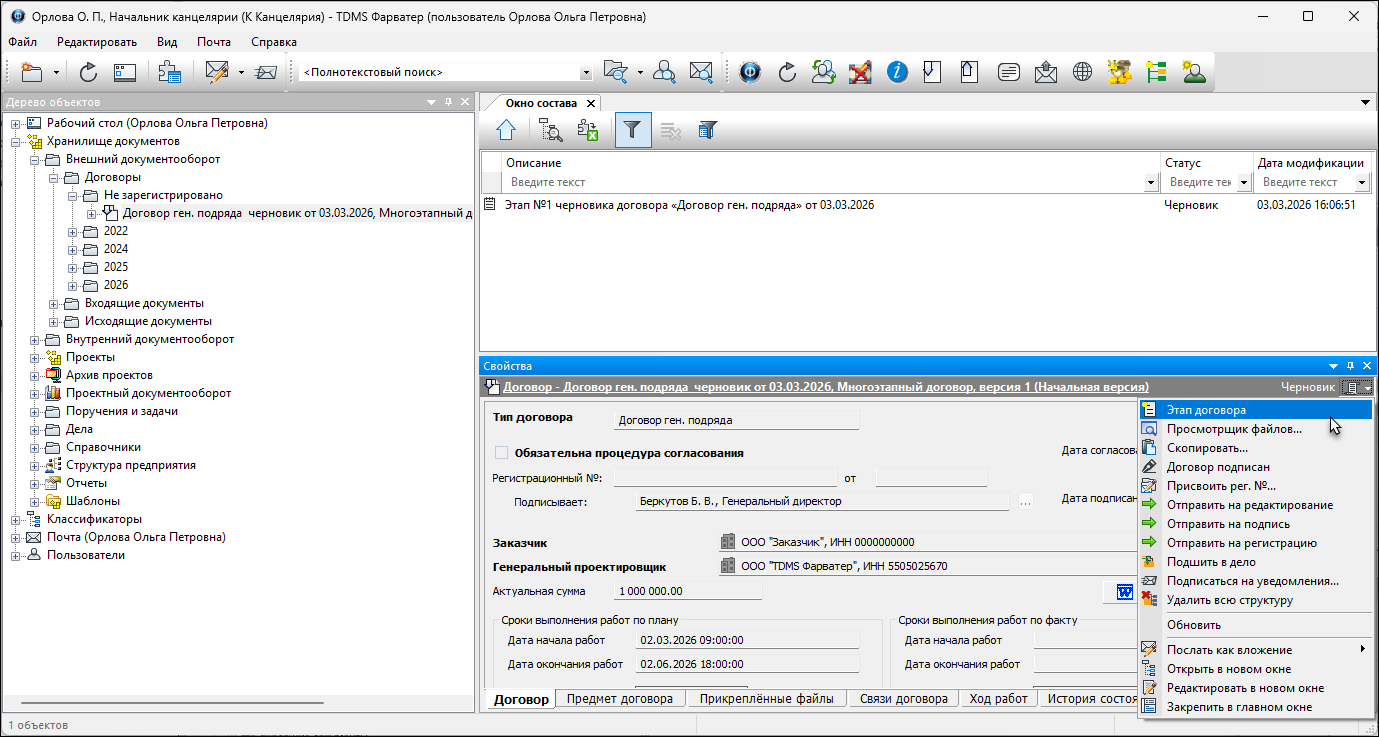The height and width of the screenshot is (737, 1379).
Task: Enable Обязательна процедура согласования checkbox
Action: point(502,453)
